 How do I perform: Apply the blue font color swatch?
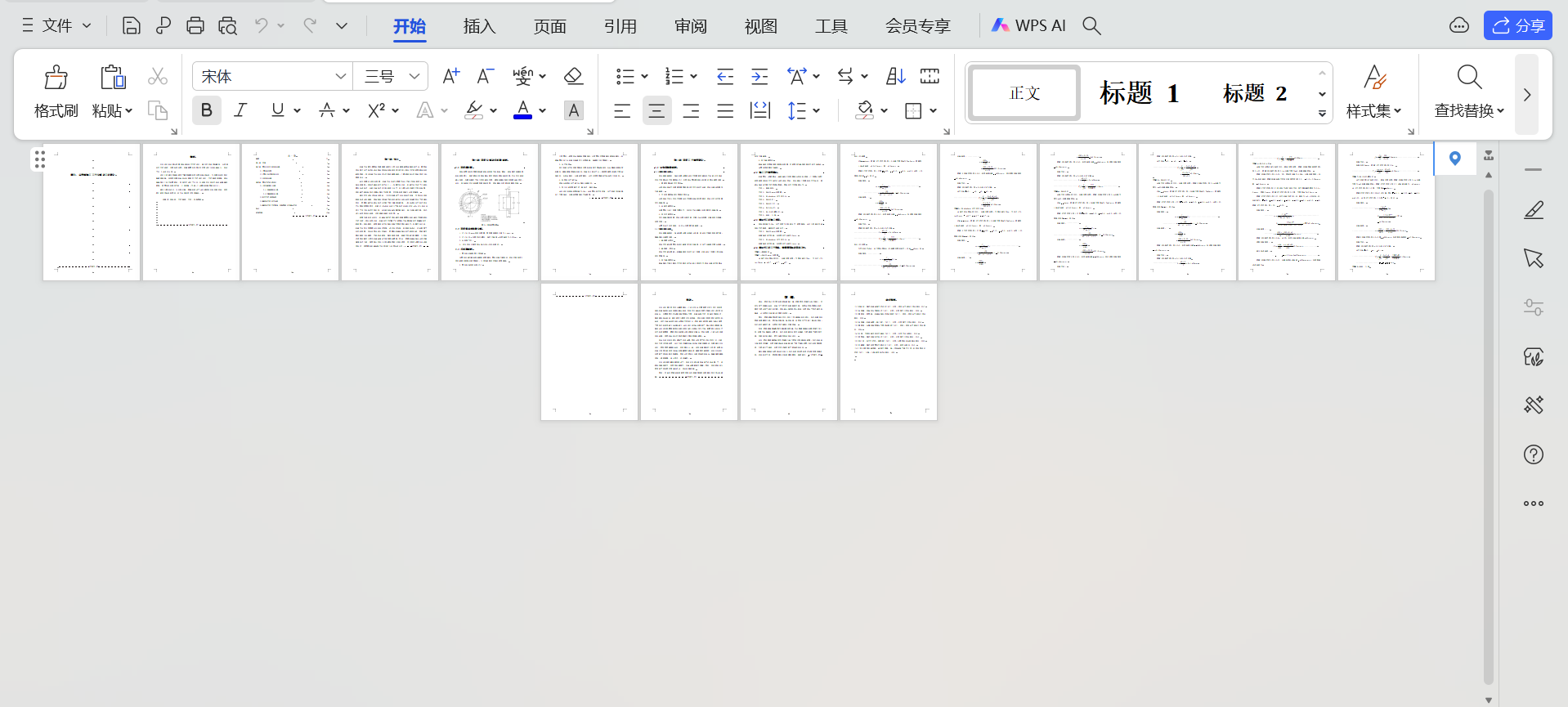click(523, 110)
